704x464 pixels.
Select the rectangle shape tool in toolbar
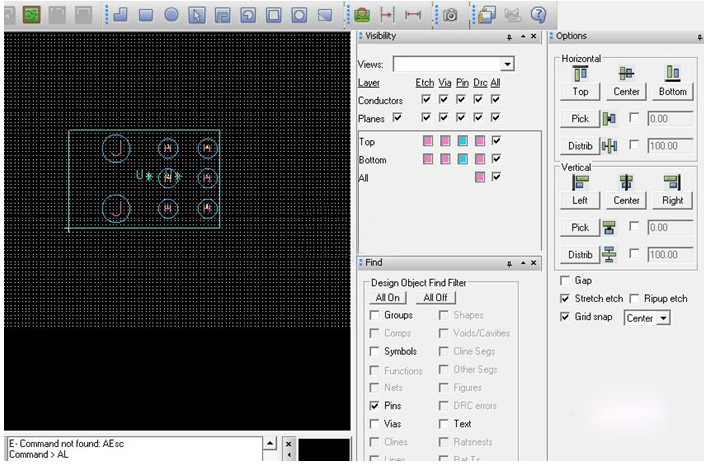pyautogui.click(x=145, y=15)
